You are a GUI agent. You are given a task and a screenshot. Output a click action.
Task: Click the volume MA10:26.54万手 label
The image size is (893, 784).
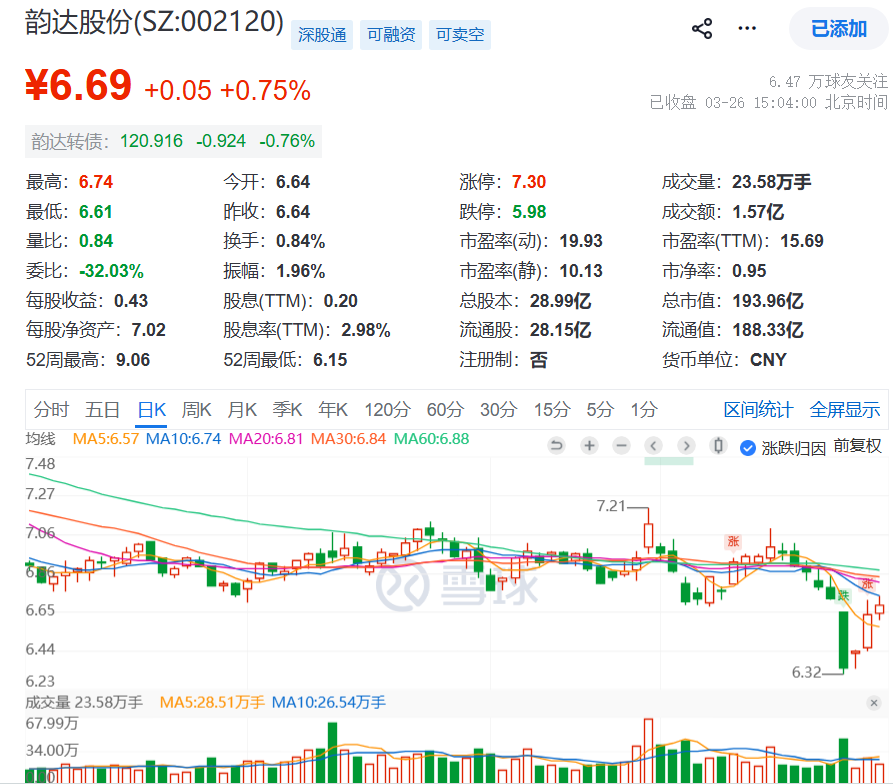click(x=329, y=703)
